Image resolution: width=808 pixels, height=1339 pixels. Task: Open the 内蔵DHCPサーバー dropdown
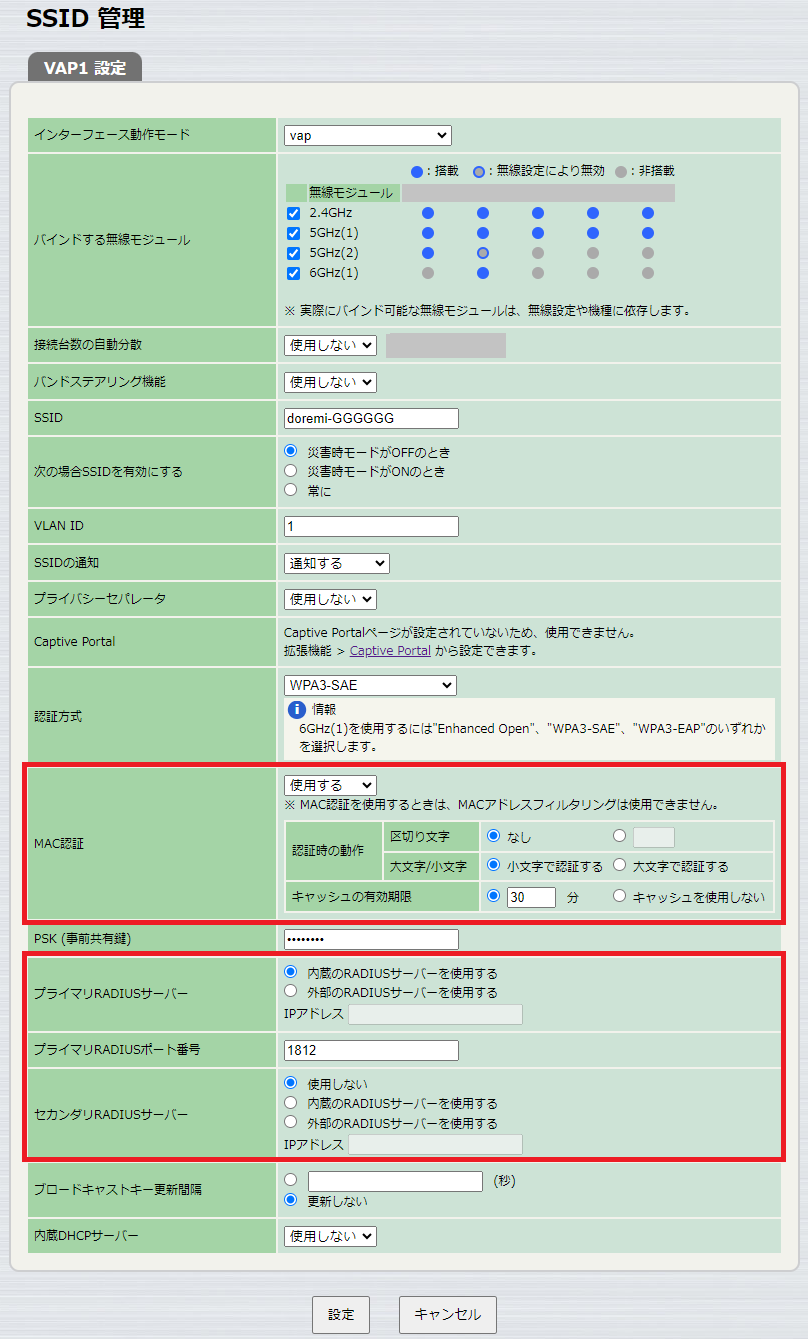329,1236
